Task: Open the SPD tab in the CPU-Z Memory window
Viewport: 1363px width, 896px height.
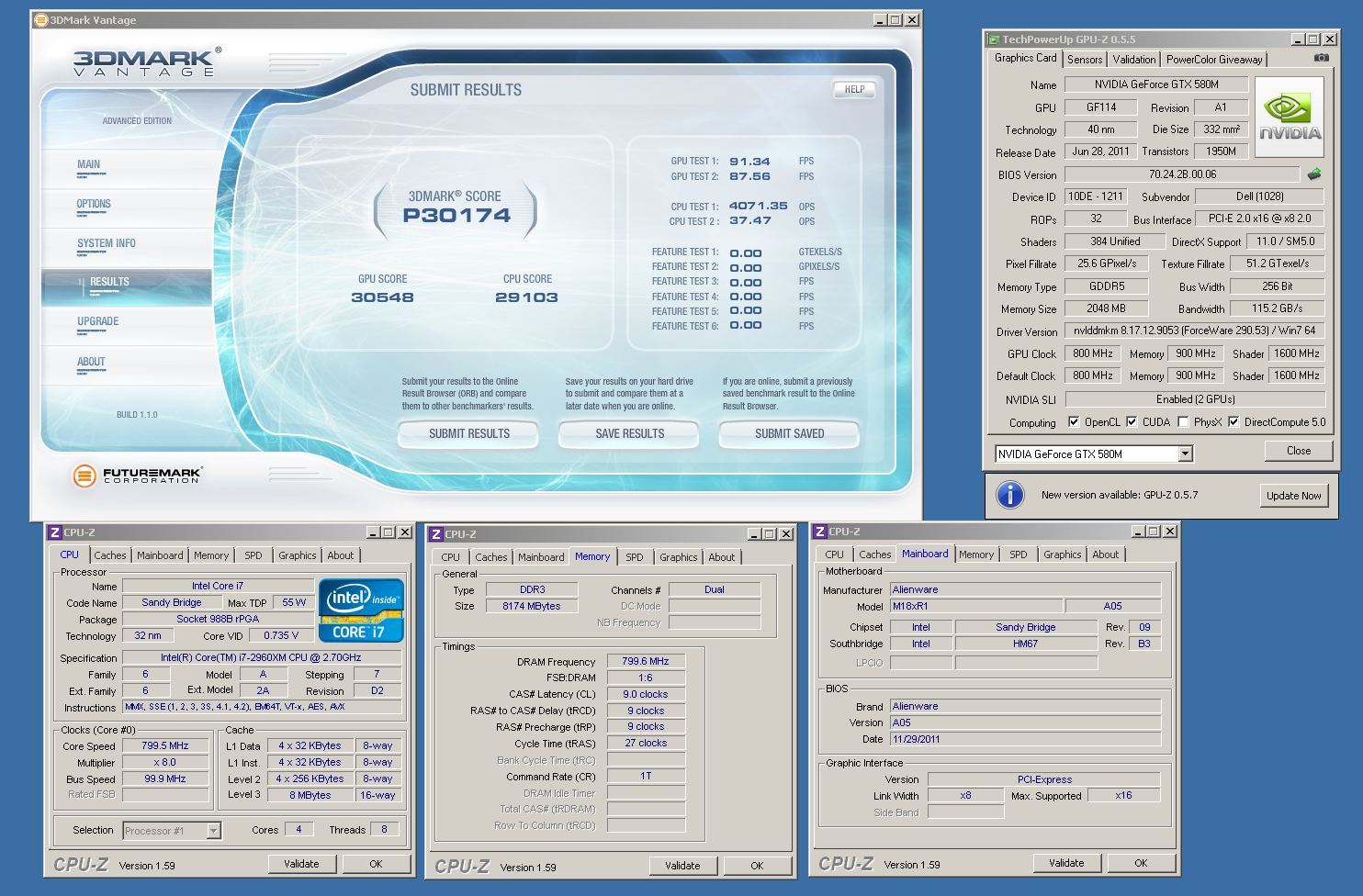Action: click(635, 557)
